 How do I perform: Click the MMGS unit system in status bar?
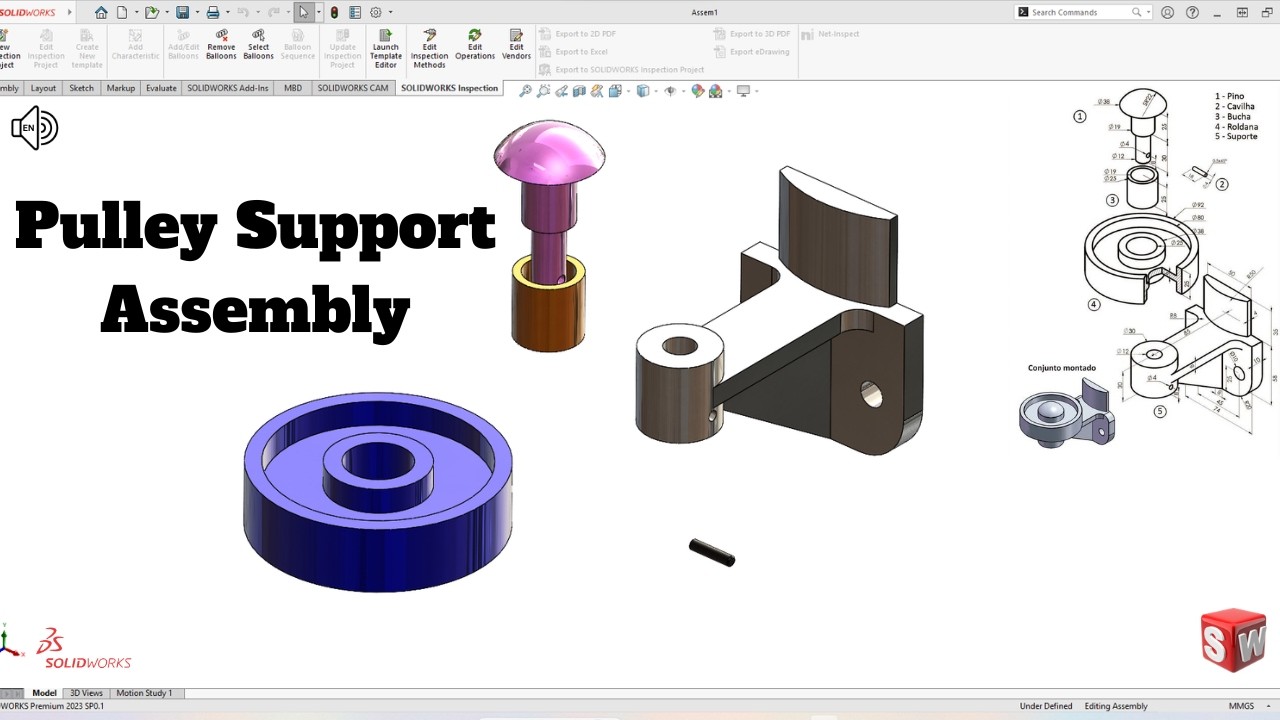click(x=1241, y=706)
